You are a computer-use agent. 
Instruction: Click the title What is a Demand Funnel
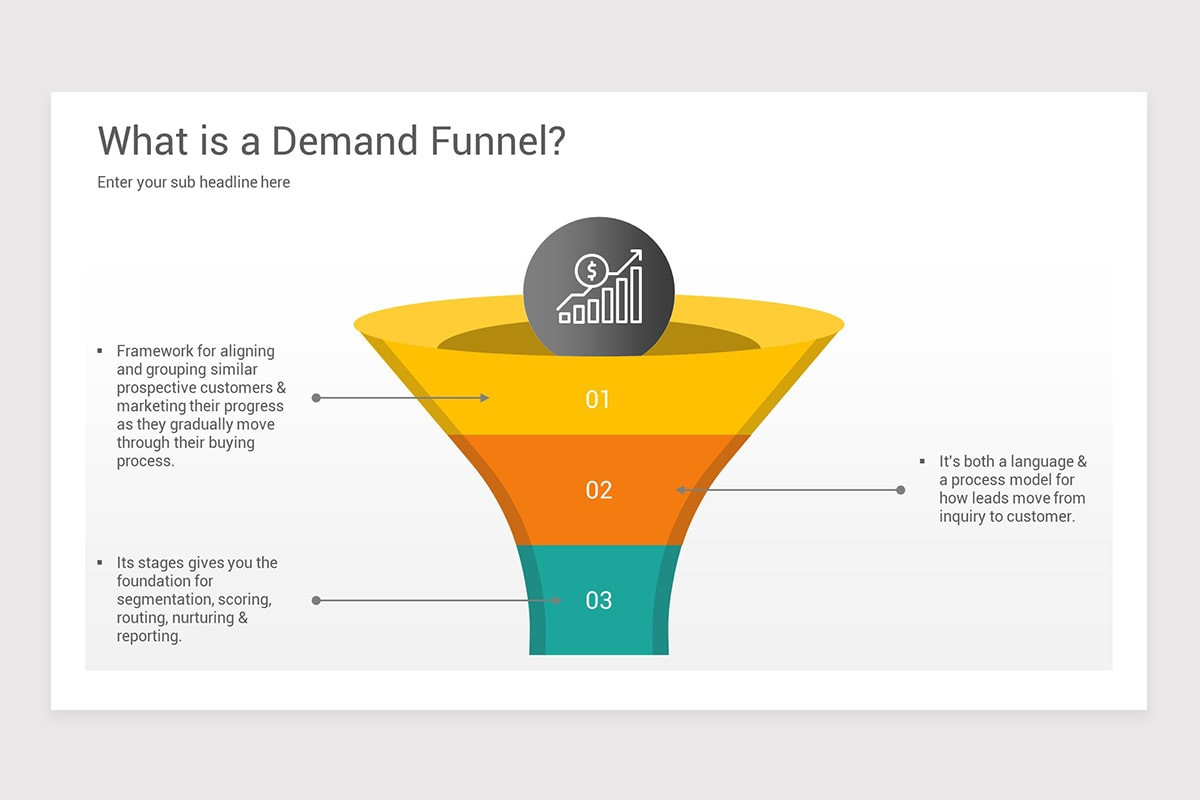(x=330, y=141)
